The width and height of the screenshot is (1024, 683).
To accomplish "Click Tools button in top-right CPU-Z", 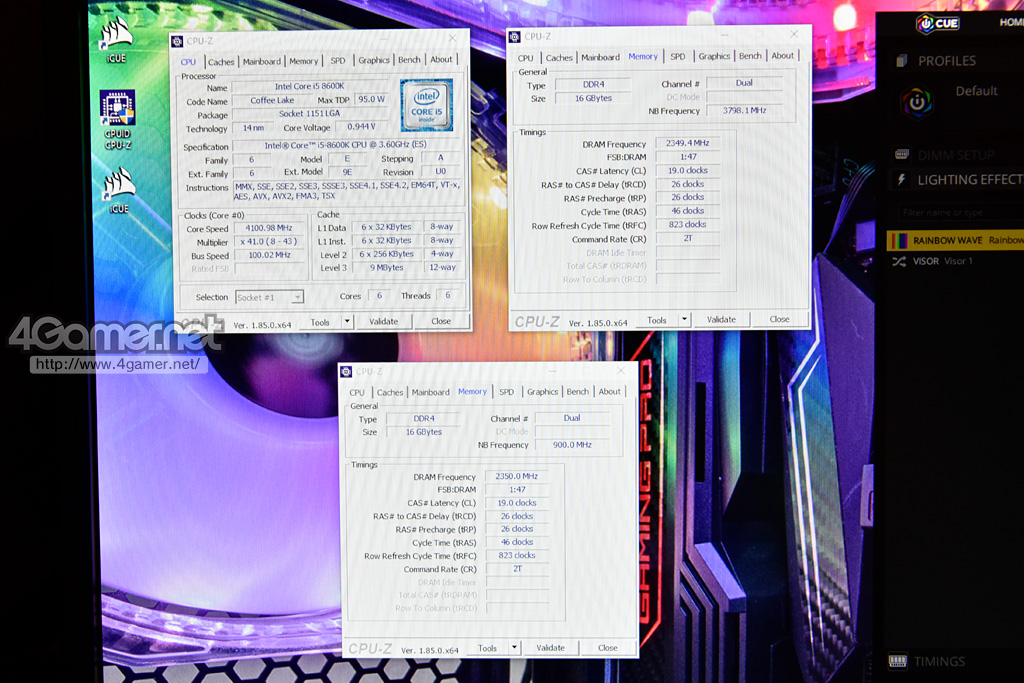I will 656,320.
